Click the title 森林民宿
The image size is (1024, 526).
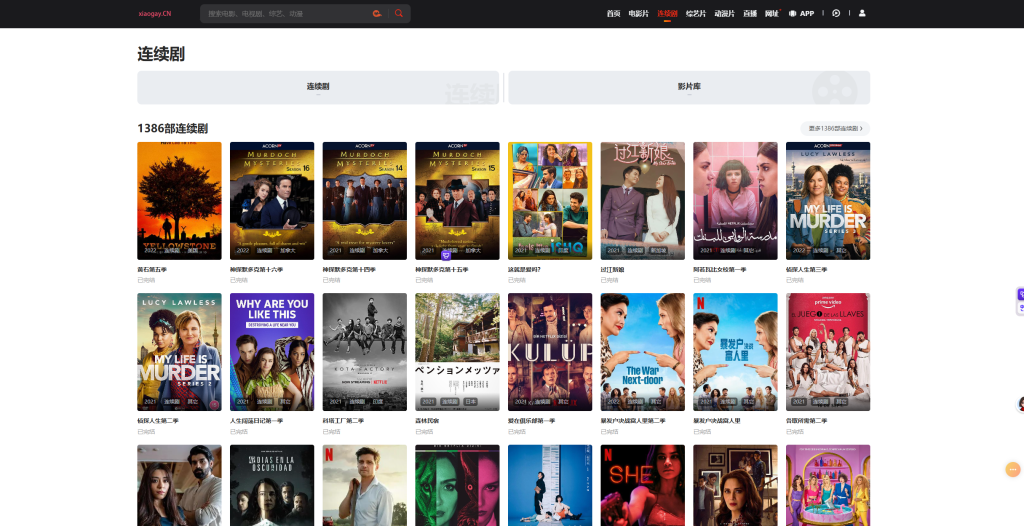(x=427, y=421)
